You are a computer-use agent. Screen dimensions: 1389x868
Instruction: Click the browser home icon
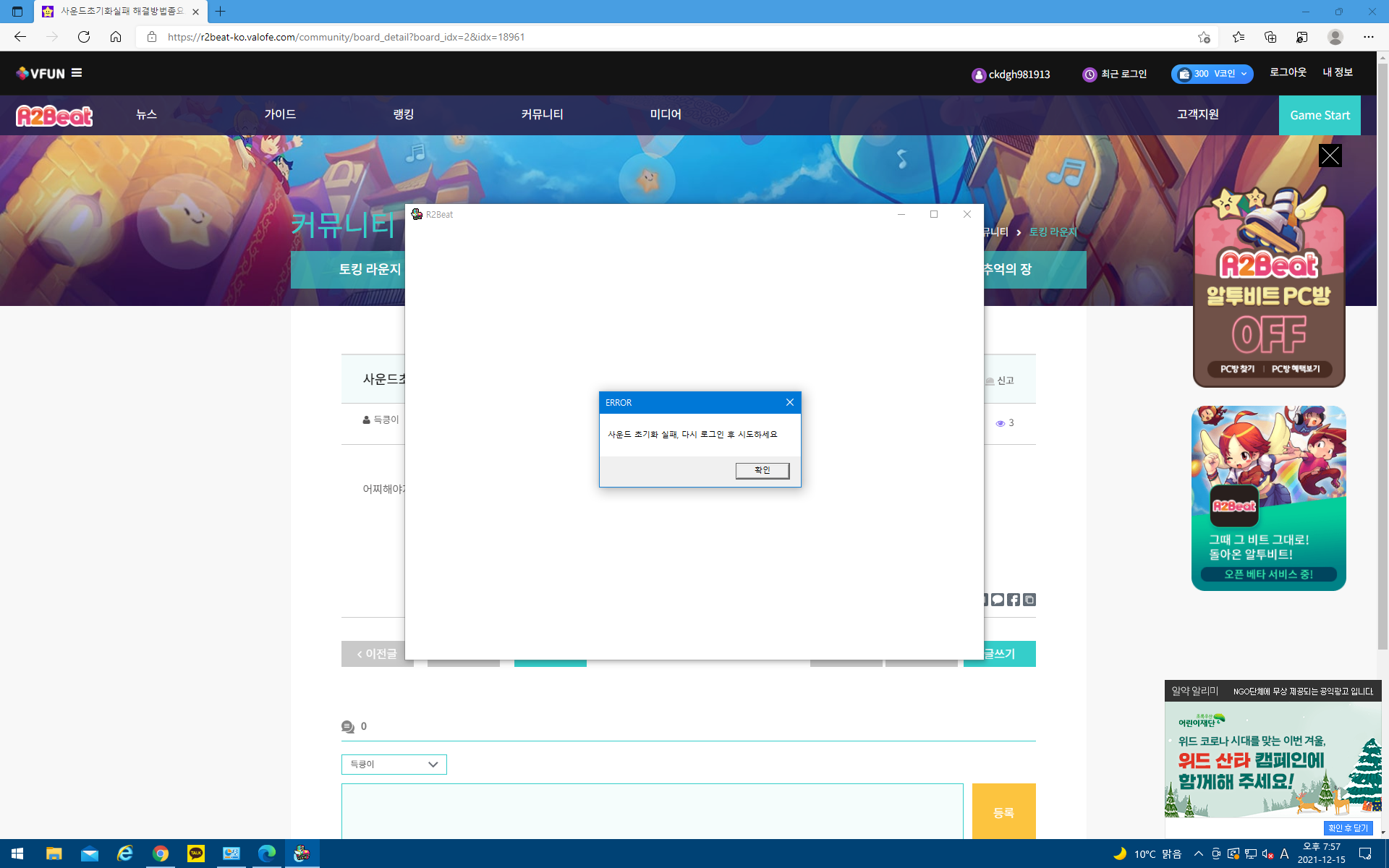(116, 37)
